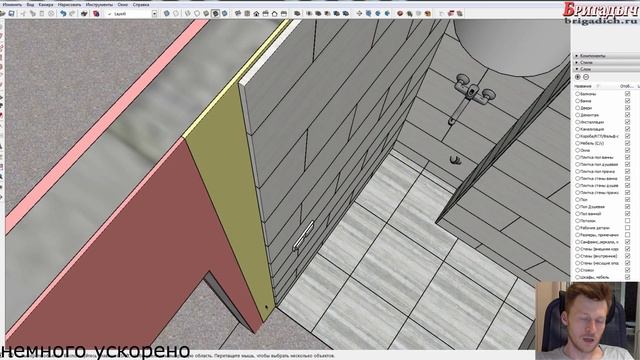
Task: Open the Вид menu
Action: click(30, 4)
